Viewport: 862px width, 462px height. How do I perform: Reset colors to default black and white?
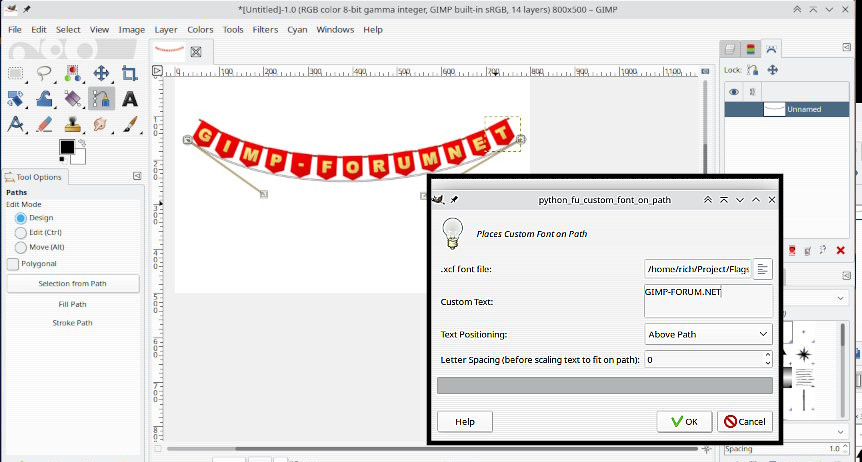63,161
